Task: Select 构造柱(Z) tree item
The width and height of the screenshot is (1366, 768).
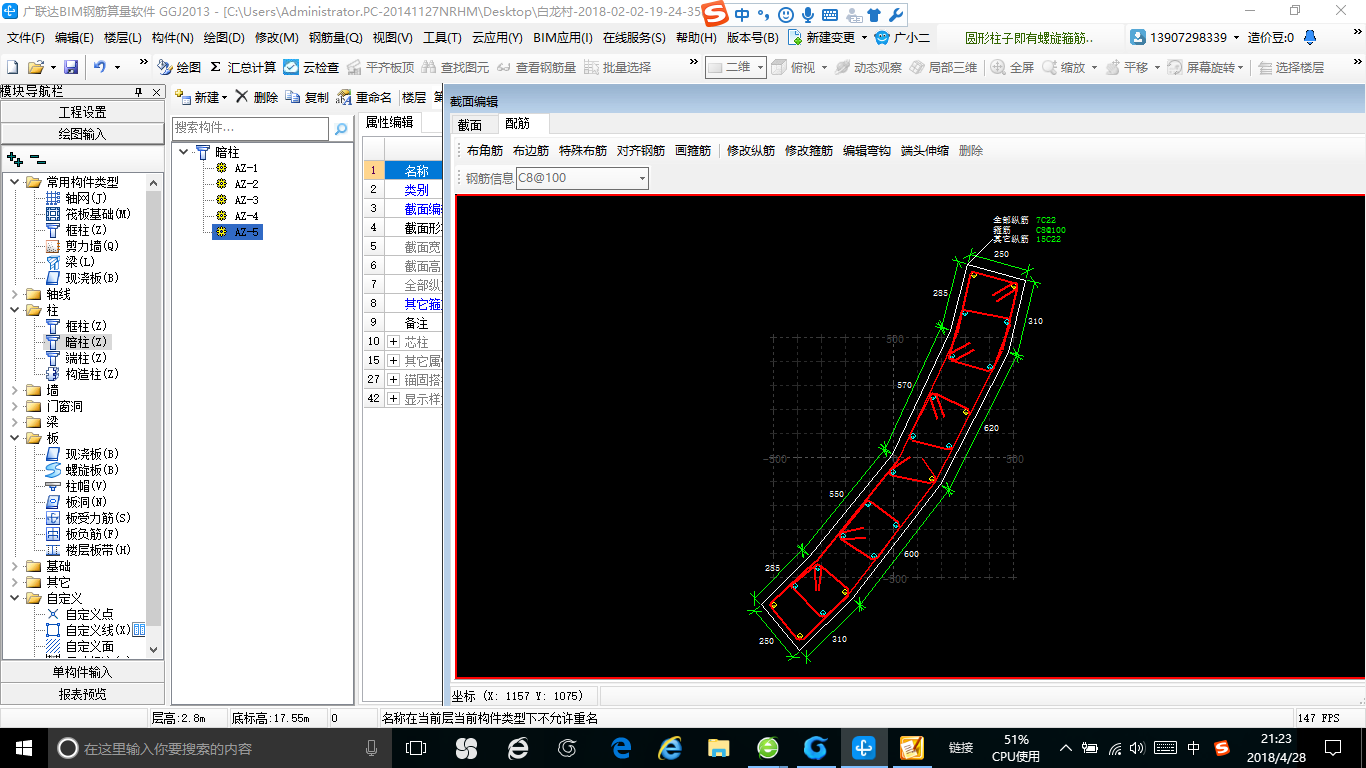Action: point(82,374)
